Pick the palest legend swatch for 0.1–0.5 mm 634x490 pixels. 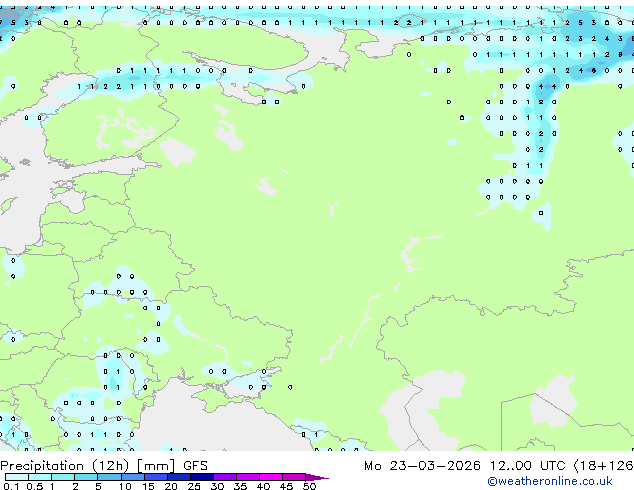(17, 477)
